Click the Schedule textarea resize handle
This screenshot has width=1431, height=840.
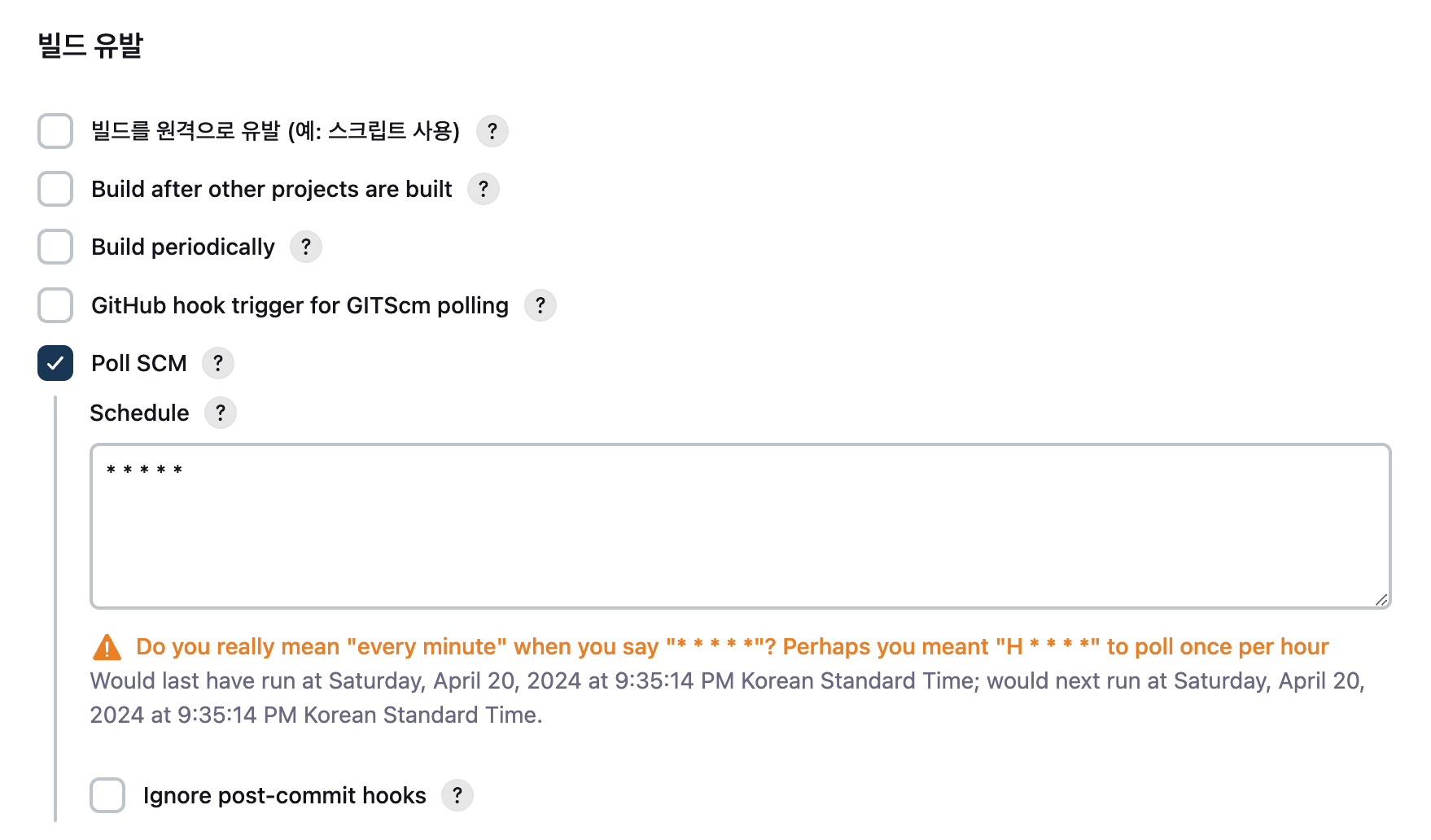pos(1381,600)
